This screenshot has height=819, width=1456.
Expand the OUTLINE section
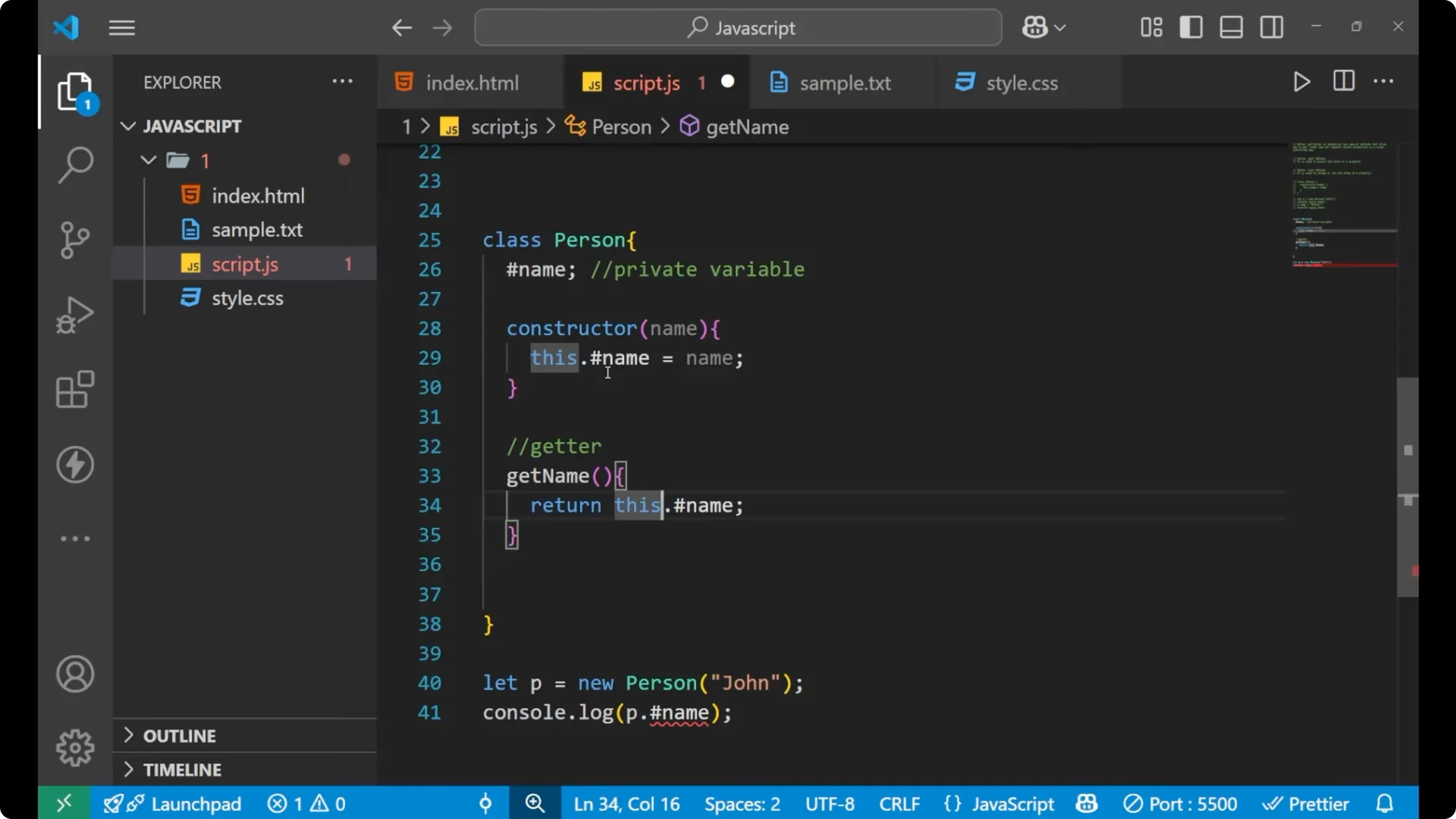coord(180,735)
